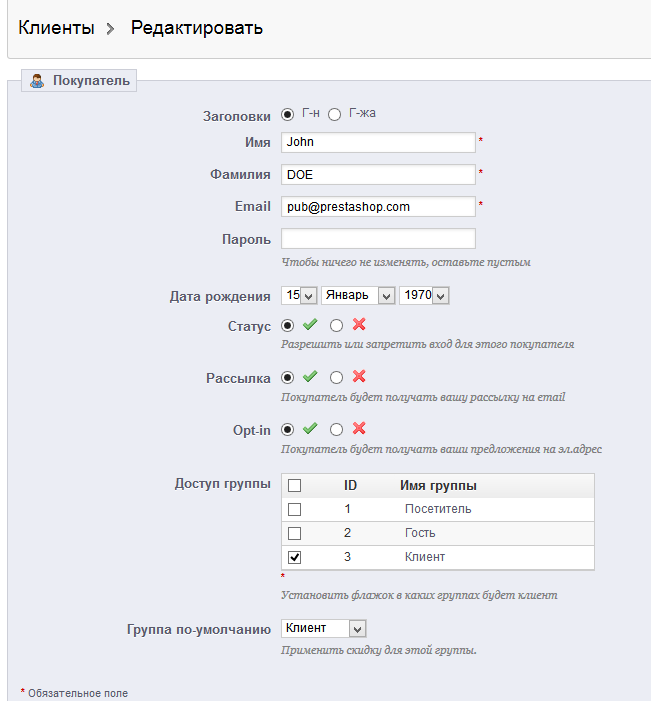Toggle the select-all groups header checkbox

point(295,485)
